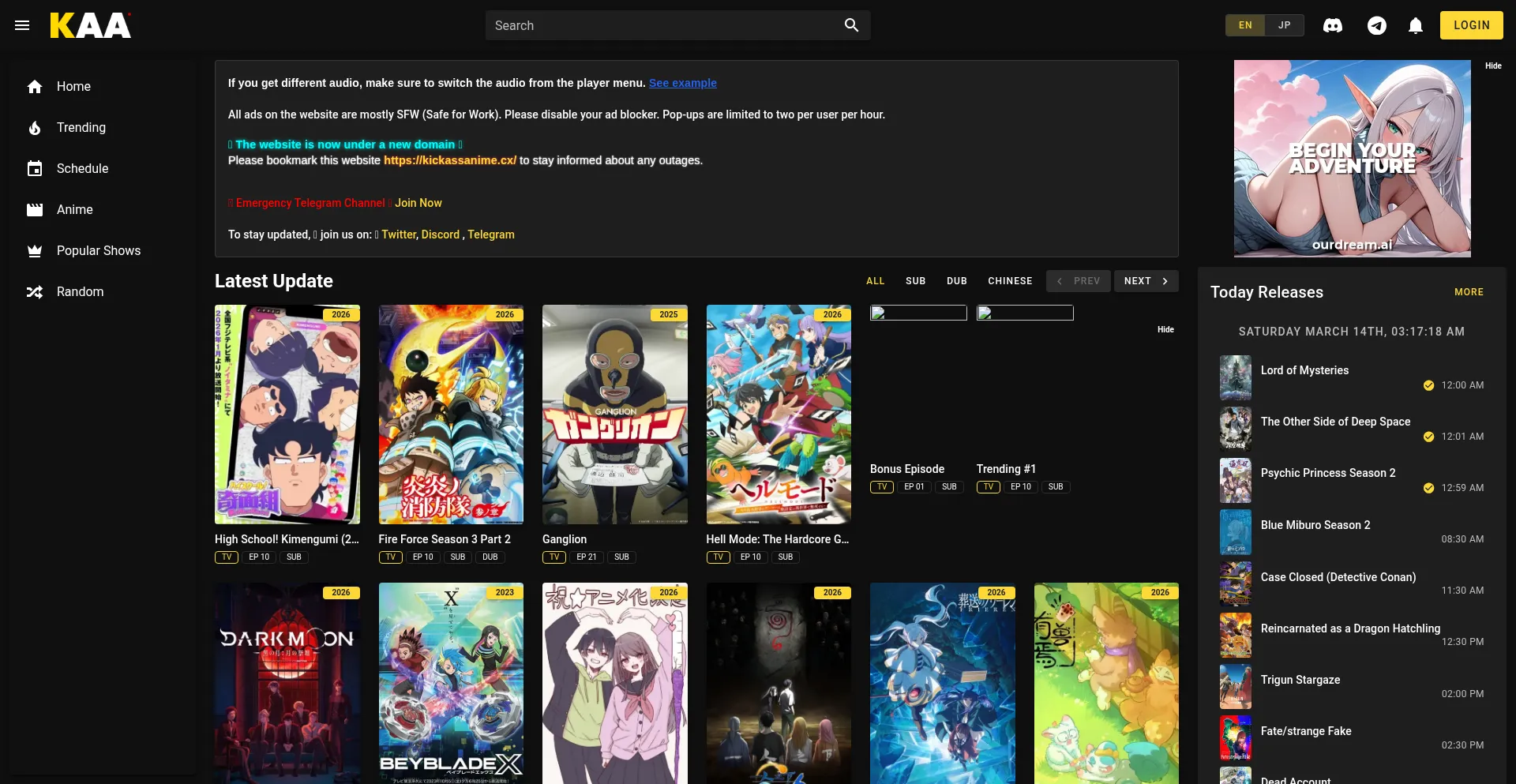The image size is (1516, 784).
Task: Click Psychic Princess Season 2 thumbnail
Action: (1236, 480)
